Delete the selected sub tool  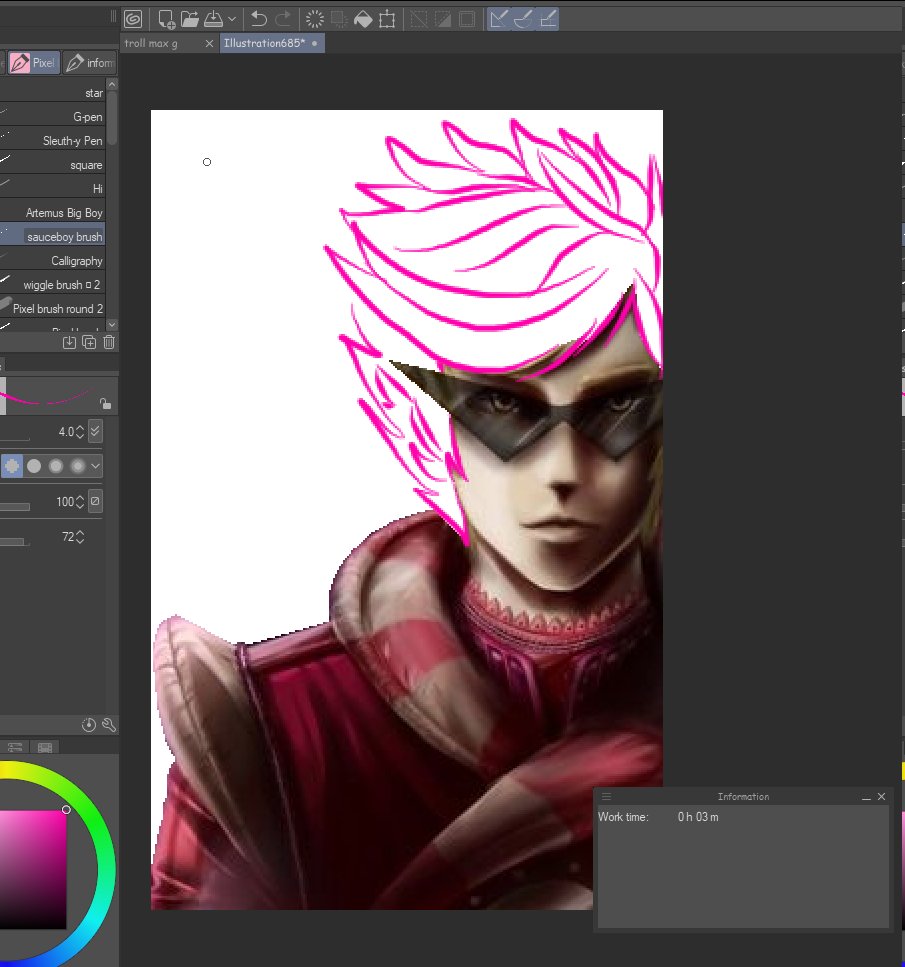109,342
